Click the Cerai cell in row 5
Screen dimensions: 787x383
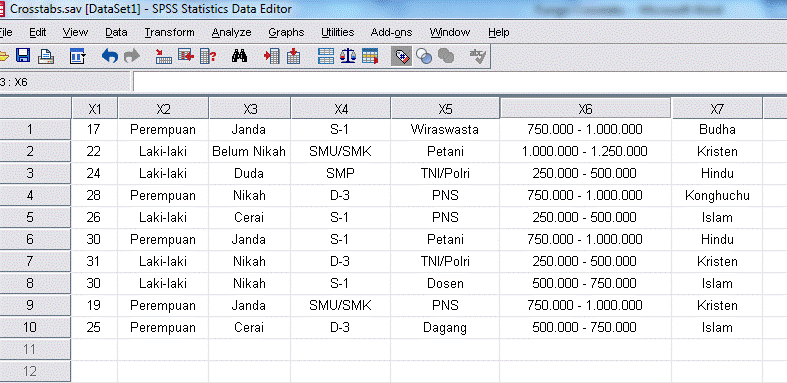point(249,217)
